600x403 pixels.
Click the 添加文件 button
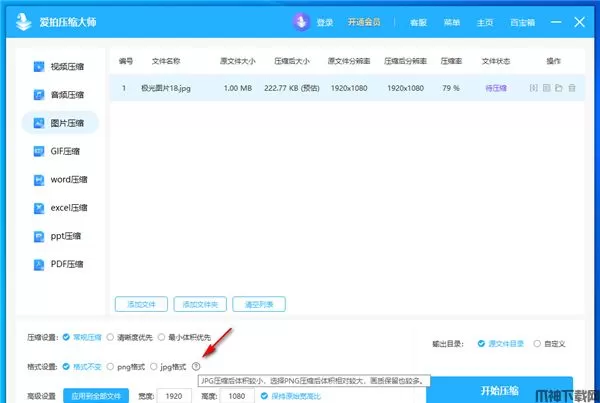point(141,303)
